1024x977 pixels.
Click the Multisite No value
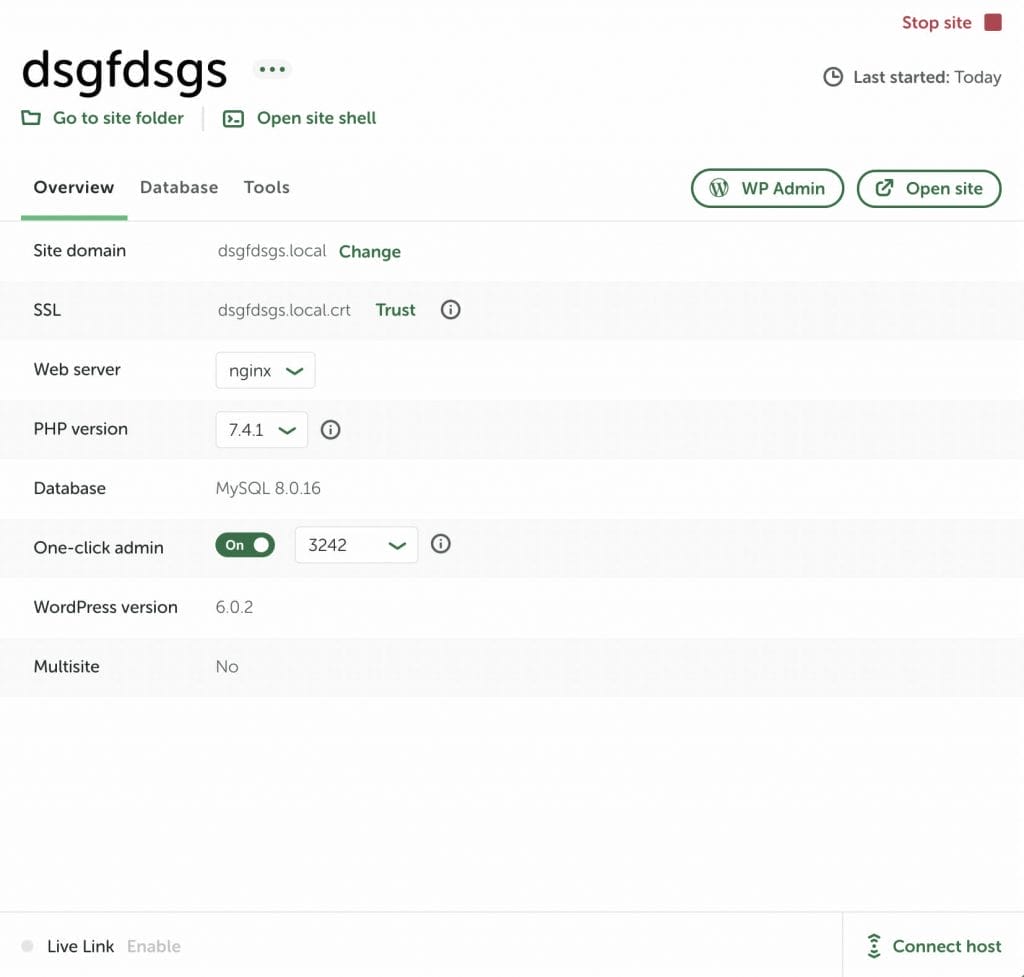pos(227,667)
